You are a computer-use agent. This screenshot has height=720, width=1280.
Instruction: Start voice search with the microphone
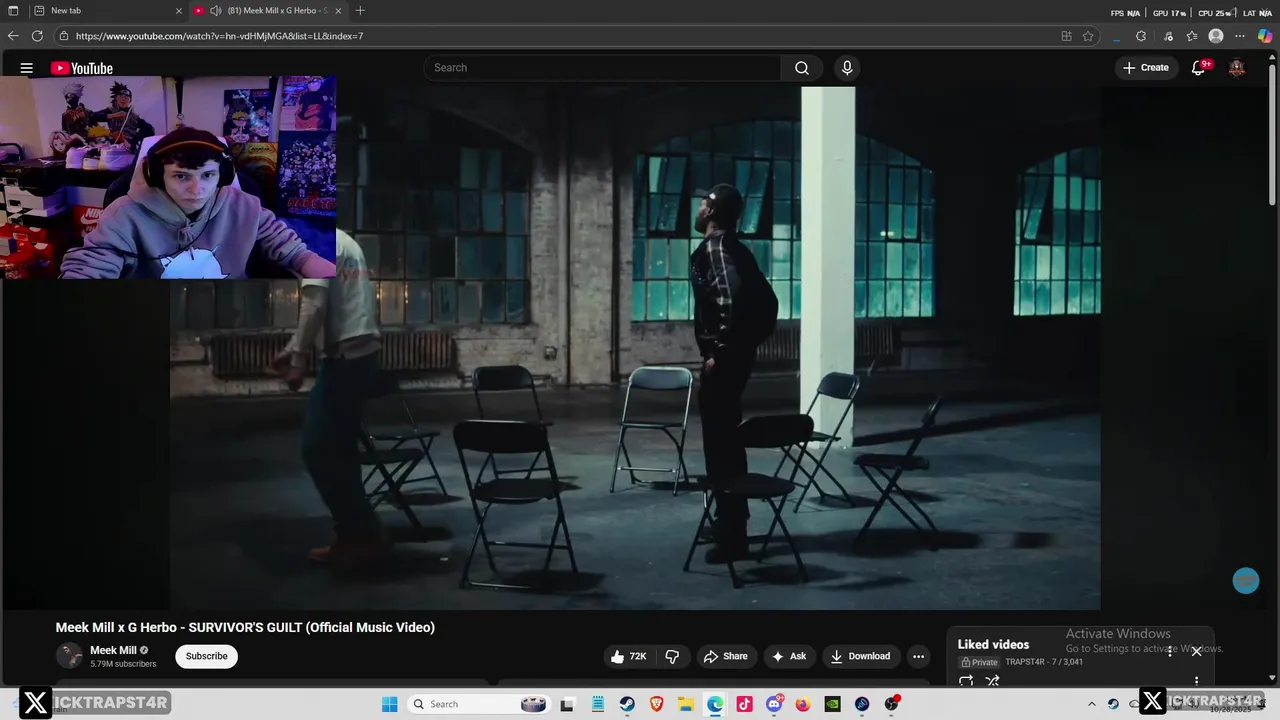tap(847, 68)
